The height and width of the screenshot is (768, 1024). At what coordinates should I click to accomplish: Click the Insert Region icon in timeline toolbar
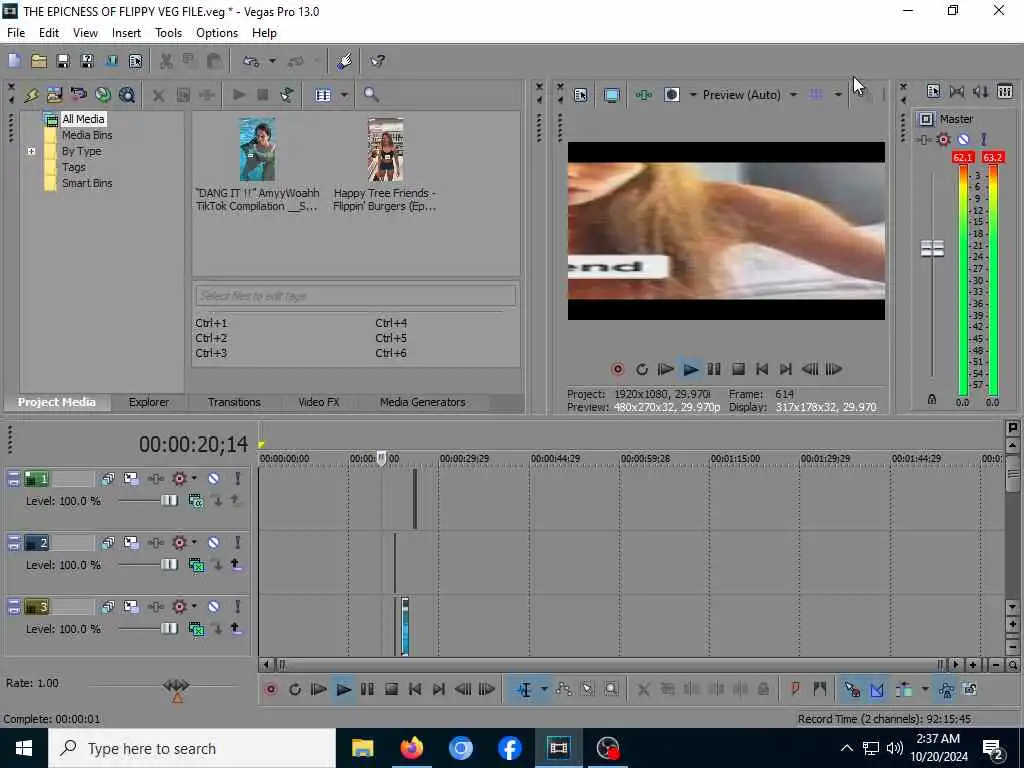(820, 689)
